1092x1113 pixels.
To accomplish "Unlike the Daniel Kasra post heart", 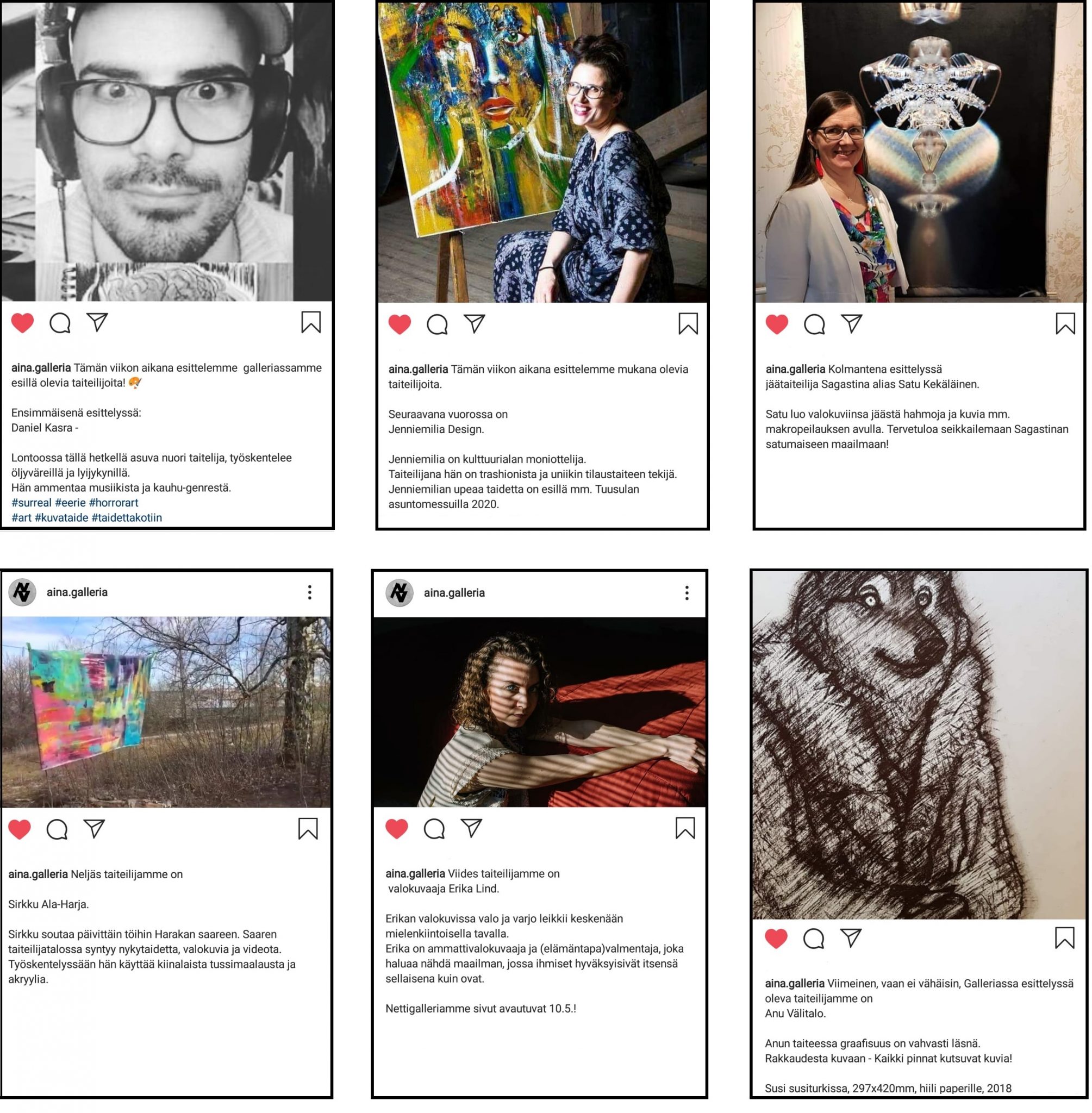I will (x=22, y=323).
